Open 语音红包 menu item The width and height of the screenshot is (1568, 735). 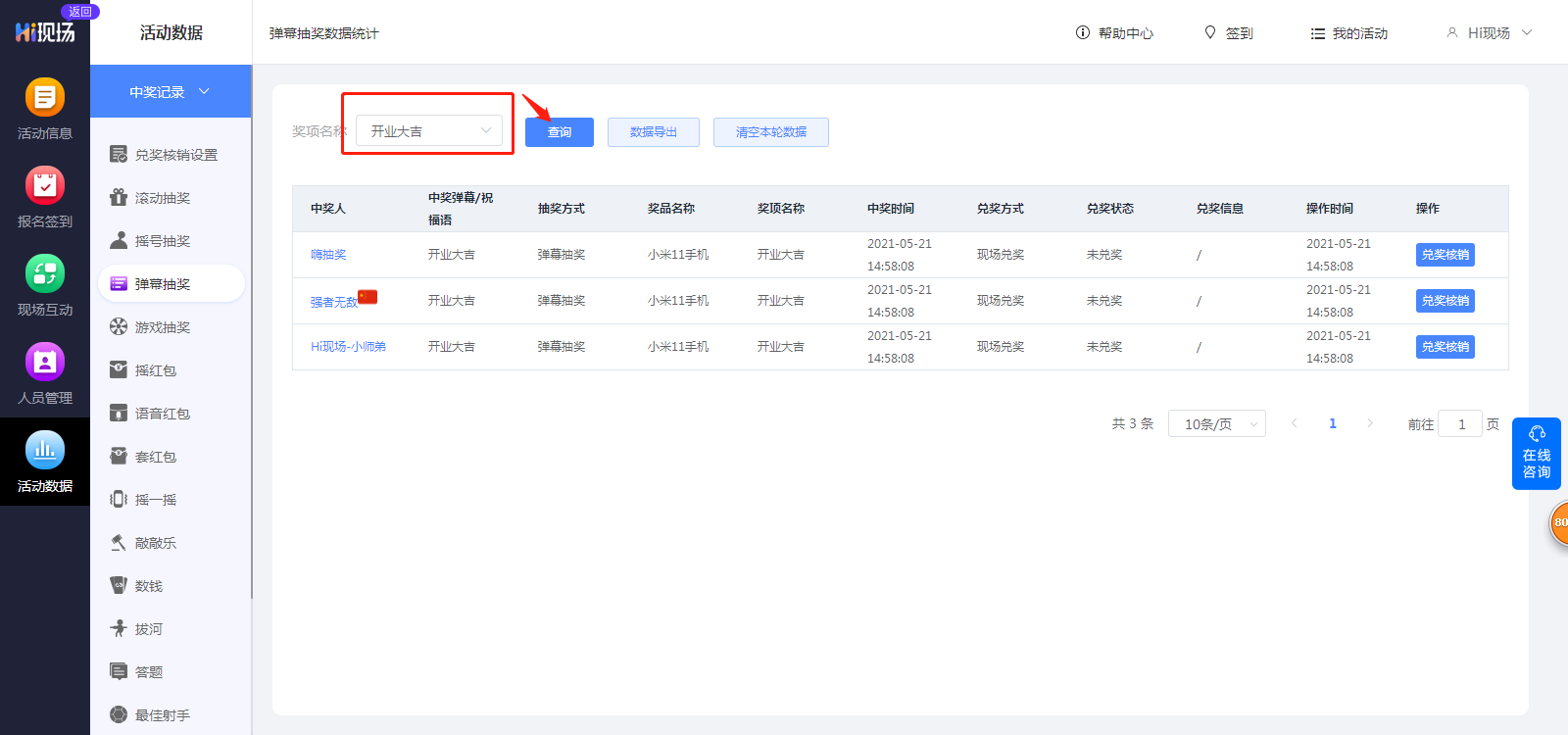pos(172,413)
